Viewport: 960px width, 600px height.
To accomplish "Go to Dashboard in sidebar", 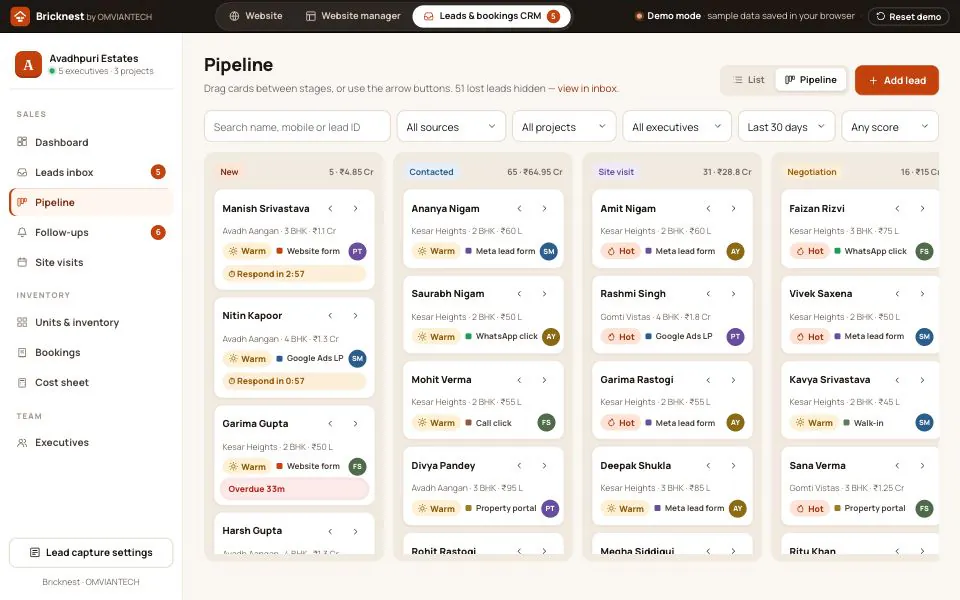I will click(91, 142).
